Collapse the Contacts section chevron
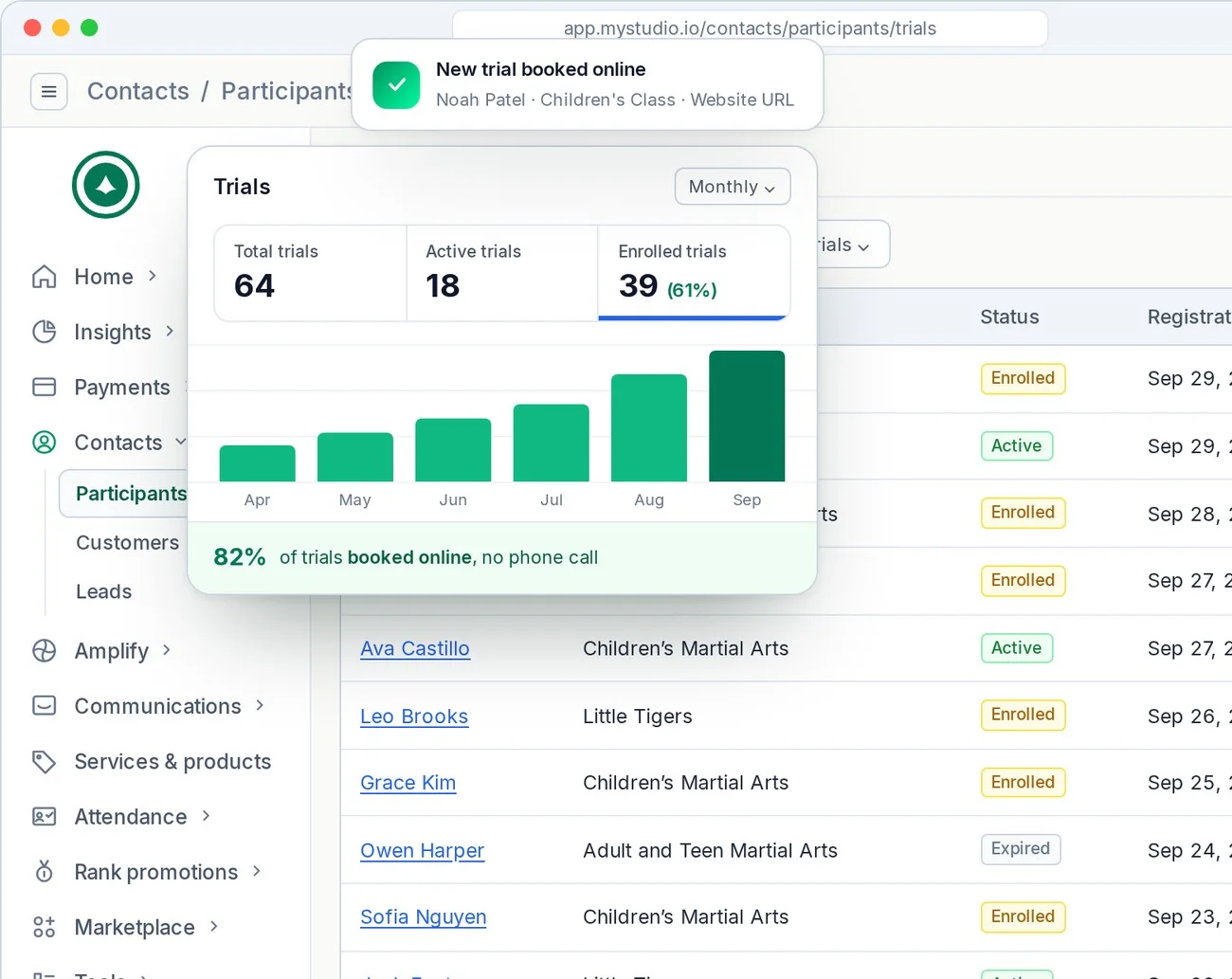 (181, 442)
